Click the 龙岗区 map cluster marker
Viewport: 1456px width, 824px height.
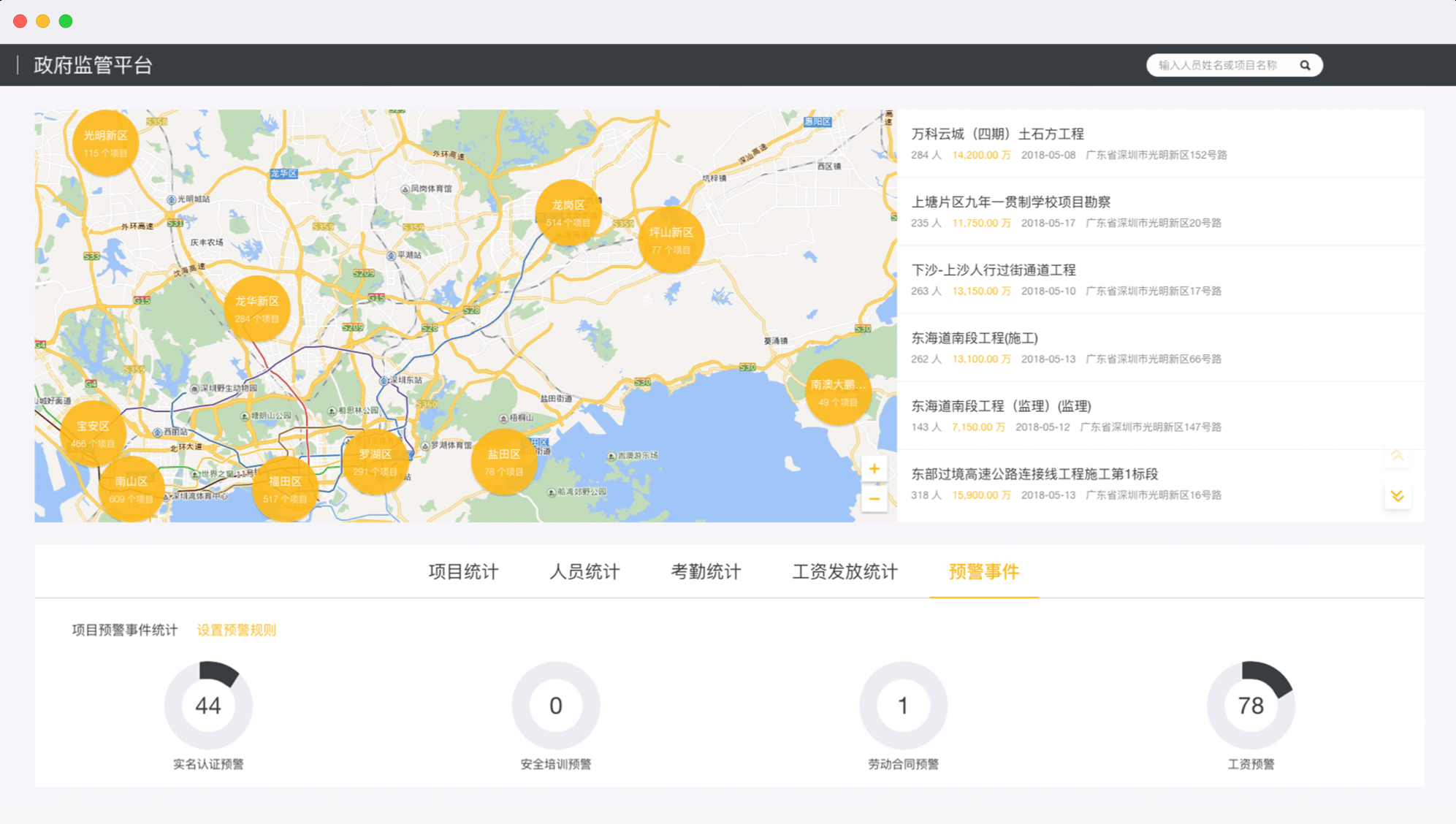568,213
